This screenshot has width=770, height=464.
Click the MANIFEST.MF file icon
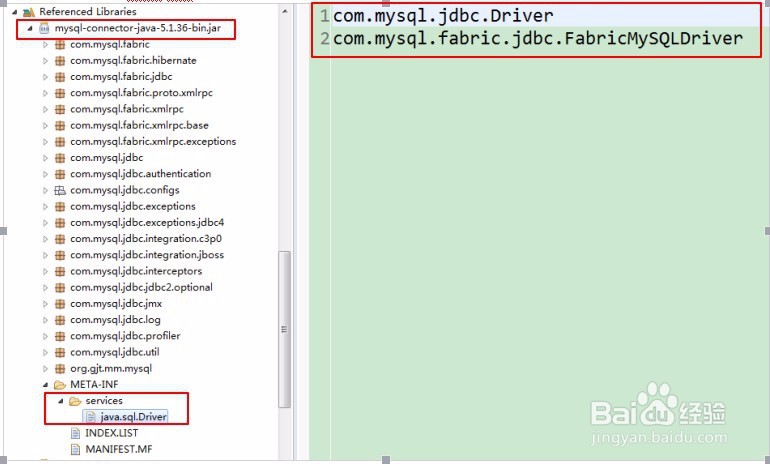75,450
